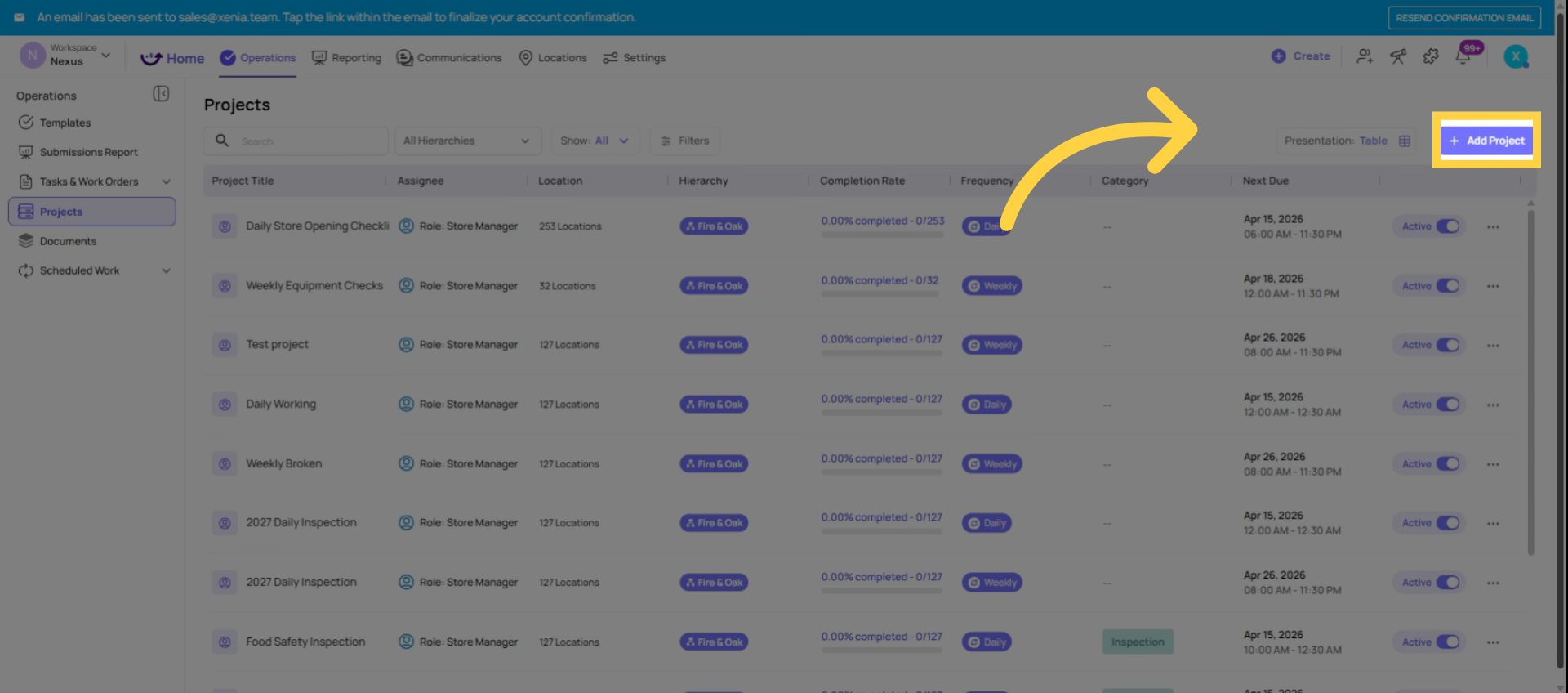Toggle Active switch for Food Safety Inspection
Image resolution: width=1568 pixels, height=693 pixels.
[x=1448, y=642]
